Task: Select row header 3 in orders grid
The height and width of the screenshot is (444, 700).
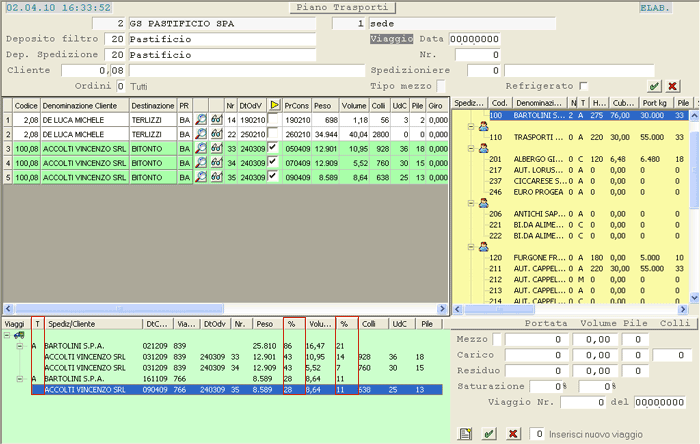Action: tap(8, 149)
